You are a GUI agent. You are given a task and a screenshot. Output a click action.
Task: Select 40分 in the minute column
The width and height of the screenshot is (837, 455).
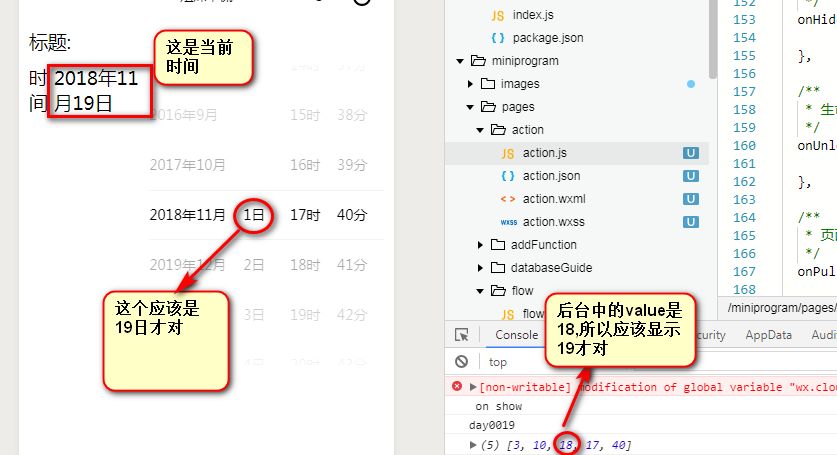pyautogui.click(x=352, y=215)
